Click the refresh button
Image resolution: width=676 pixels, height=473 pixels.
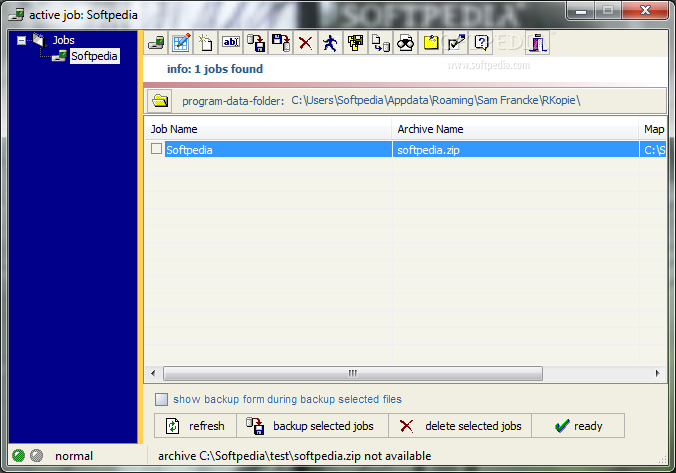pos(195,426)
